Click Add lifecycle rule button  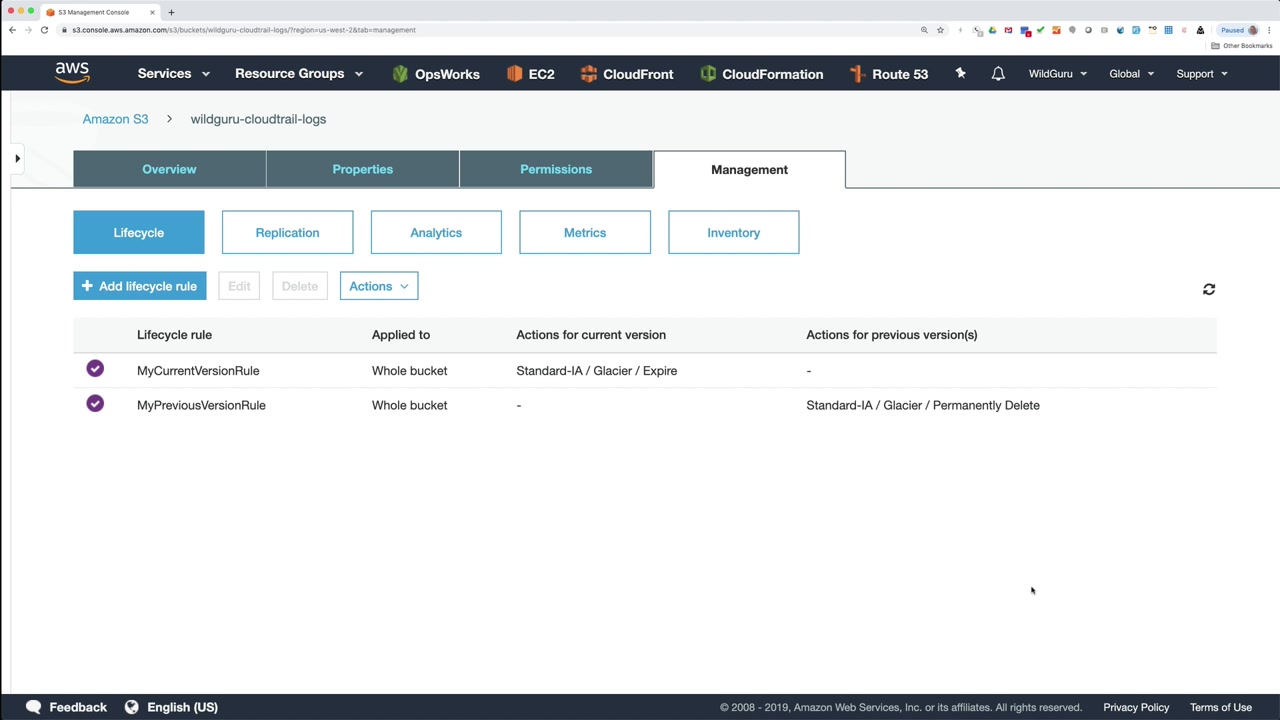pyautogui.click(x=140, y=286)
